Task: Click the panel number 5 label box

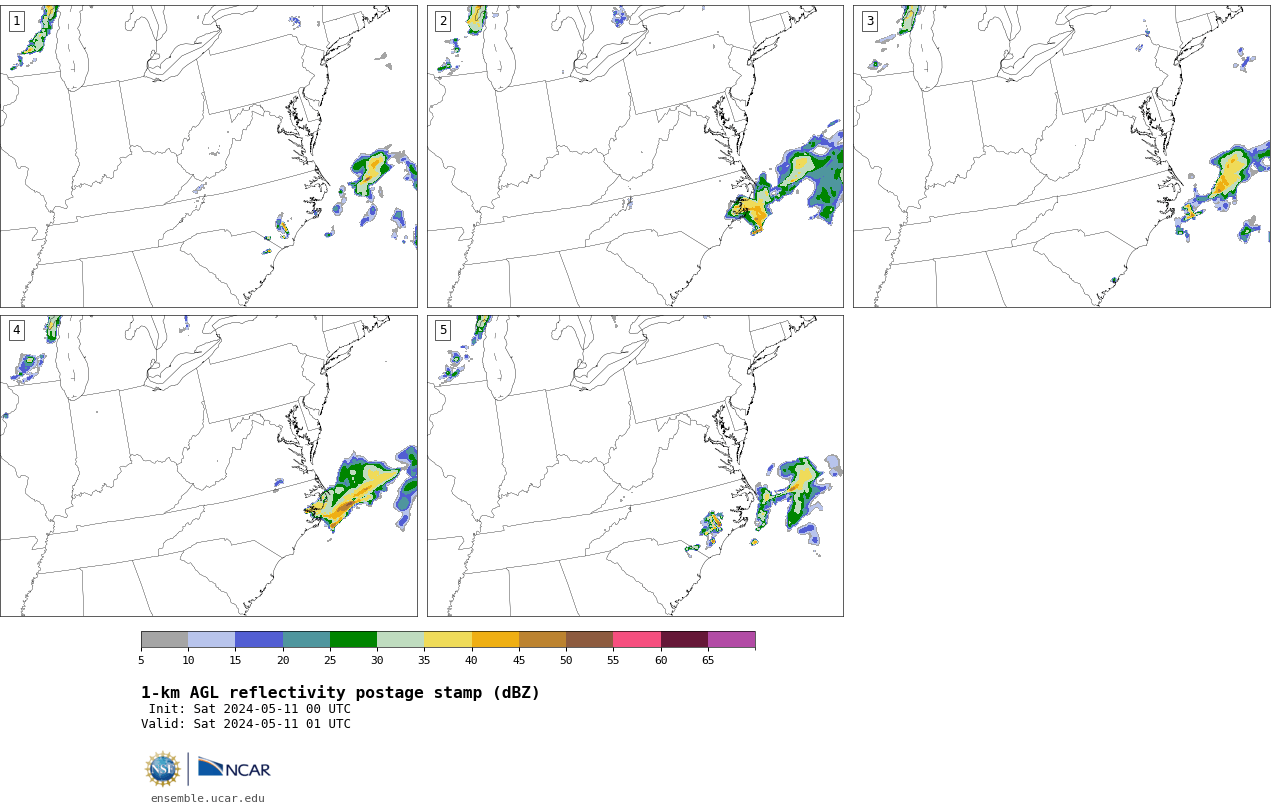Action: click(x=443, y=330)
